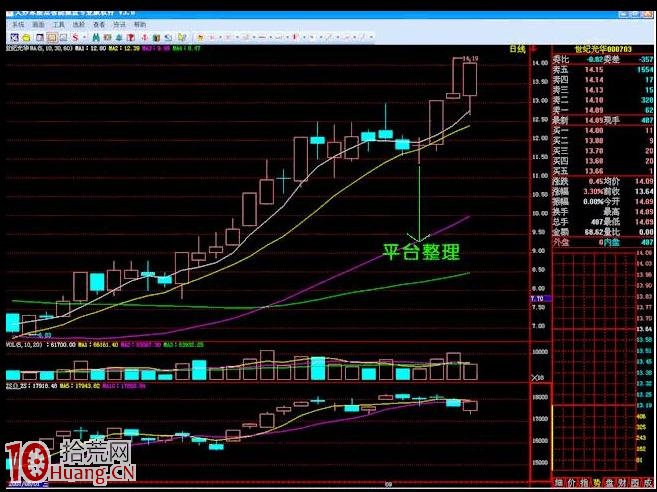
Task: Switch to the 图 tab
Action: point(635,482)
